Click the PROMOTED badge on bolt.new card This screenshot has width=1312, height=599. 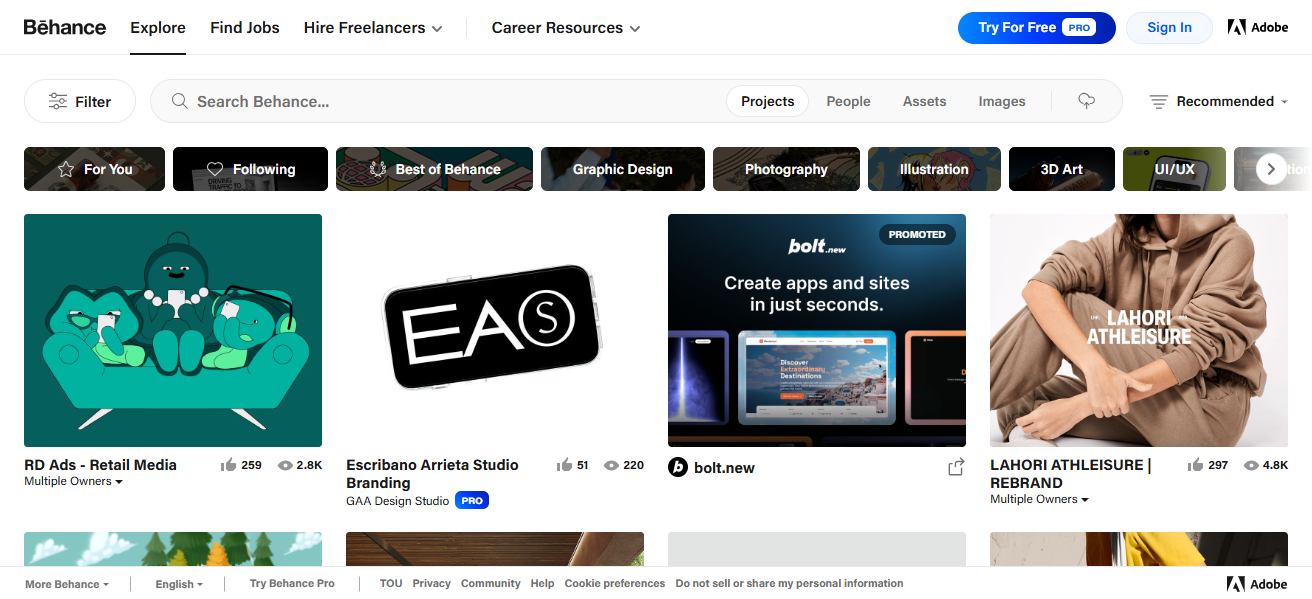tap(917, 234)
